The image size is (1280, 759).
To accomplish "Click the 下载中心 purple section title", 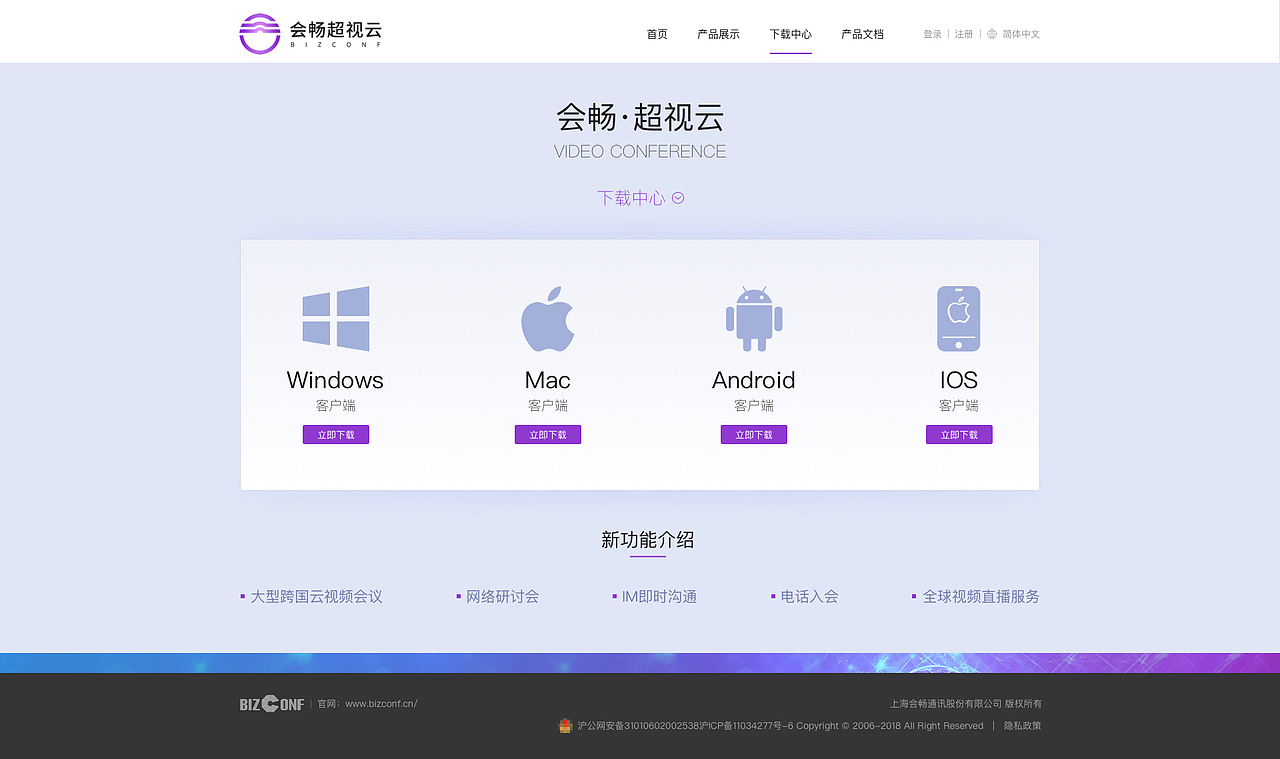I will pyautogui.click(x=631, y=198).
